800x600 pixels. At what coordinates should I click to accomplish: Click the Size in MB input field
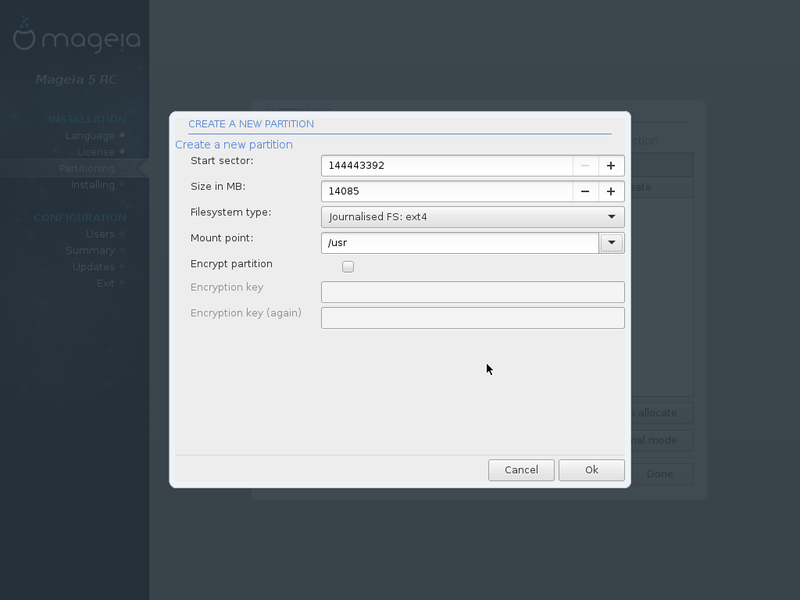(447, 191)
